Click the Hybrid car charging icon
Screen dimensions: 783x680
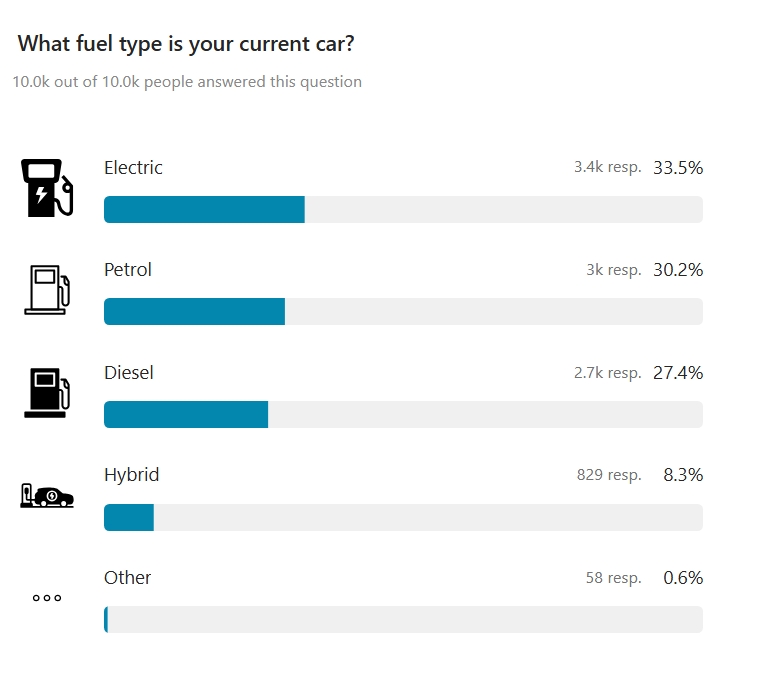47,496
